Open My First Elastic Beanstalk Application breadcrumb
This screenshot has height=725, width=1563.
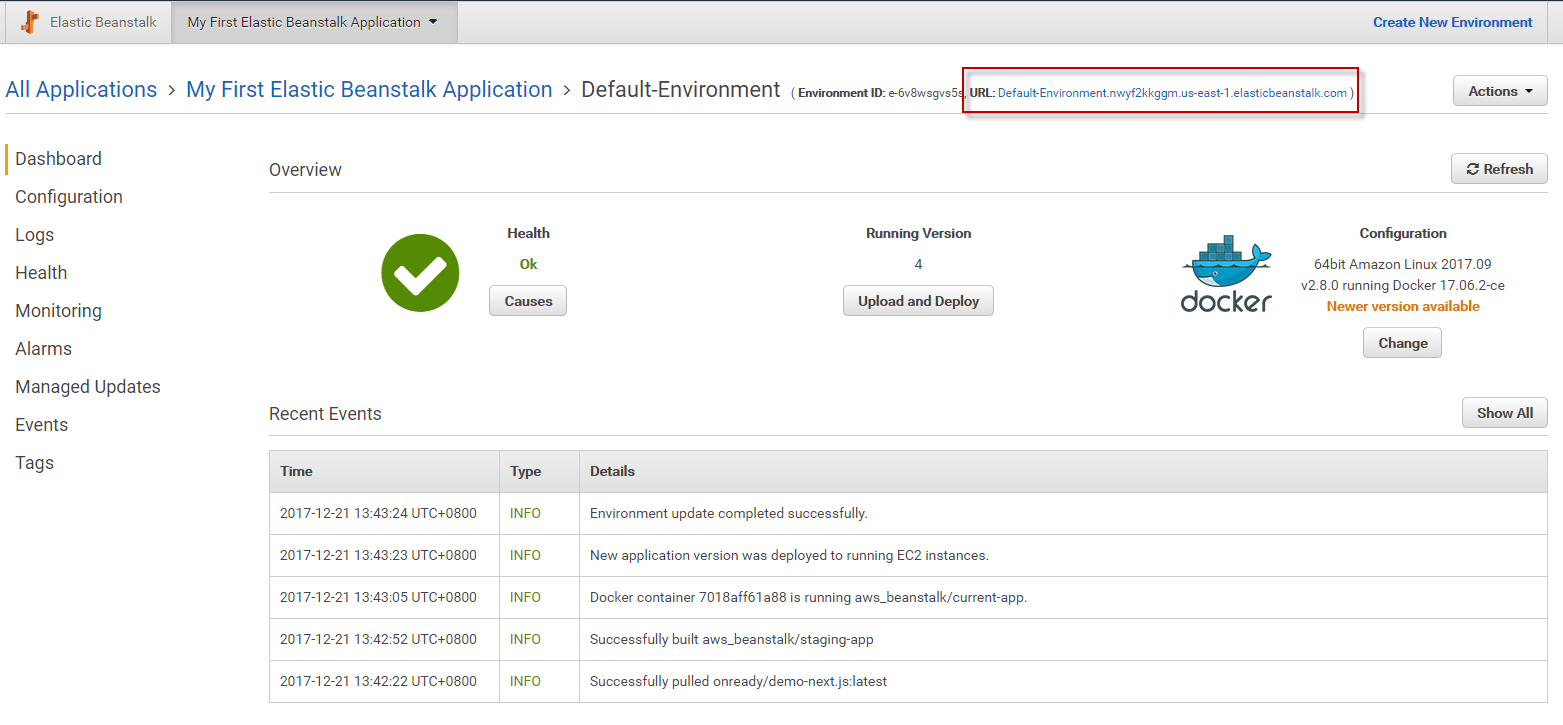[x=369, y=90]
